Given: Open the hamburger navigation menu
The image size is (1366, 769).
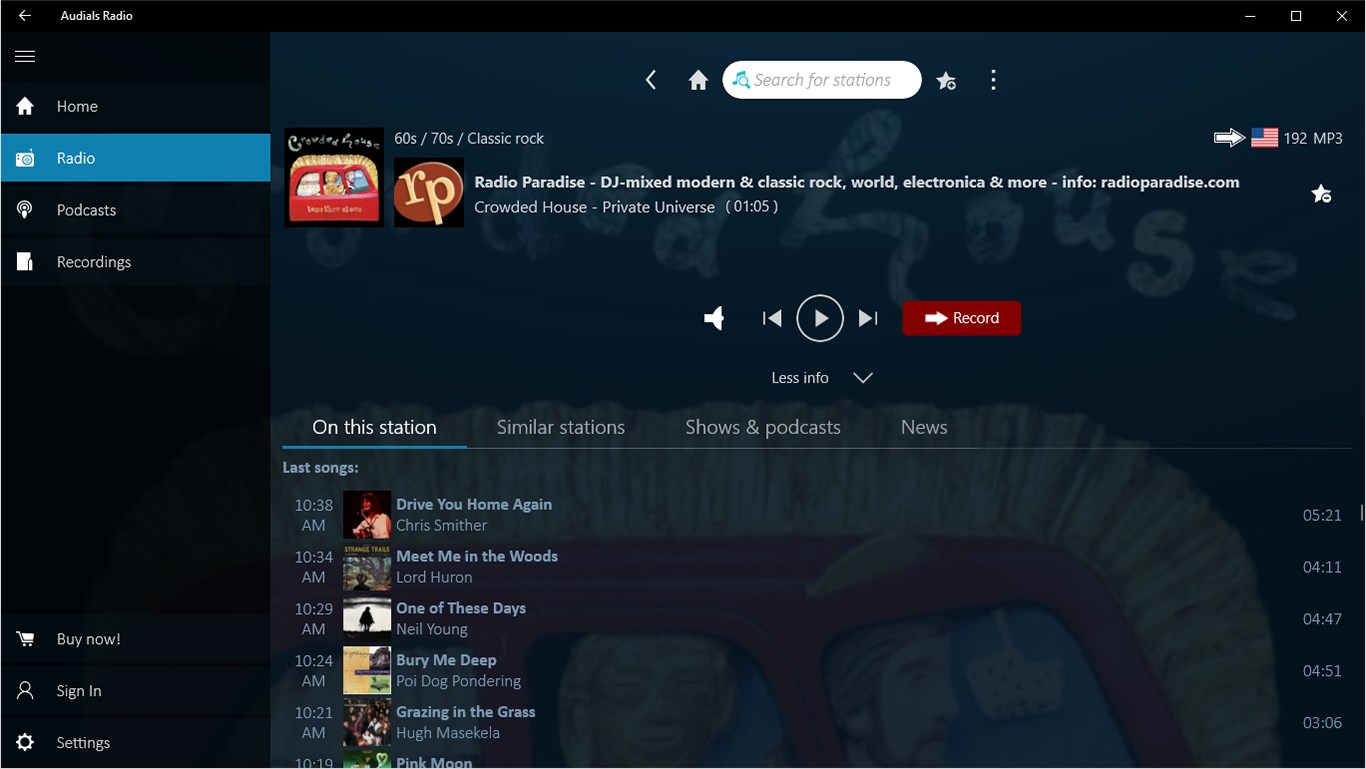Looking at the screenshot, I should (25, 56).
